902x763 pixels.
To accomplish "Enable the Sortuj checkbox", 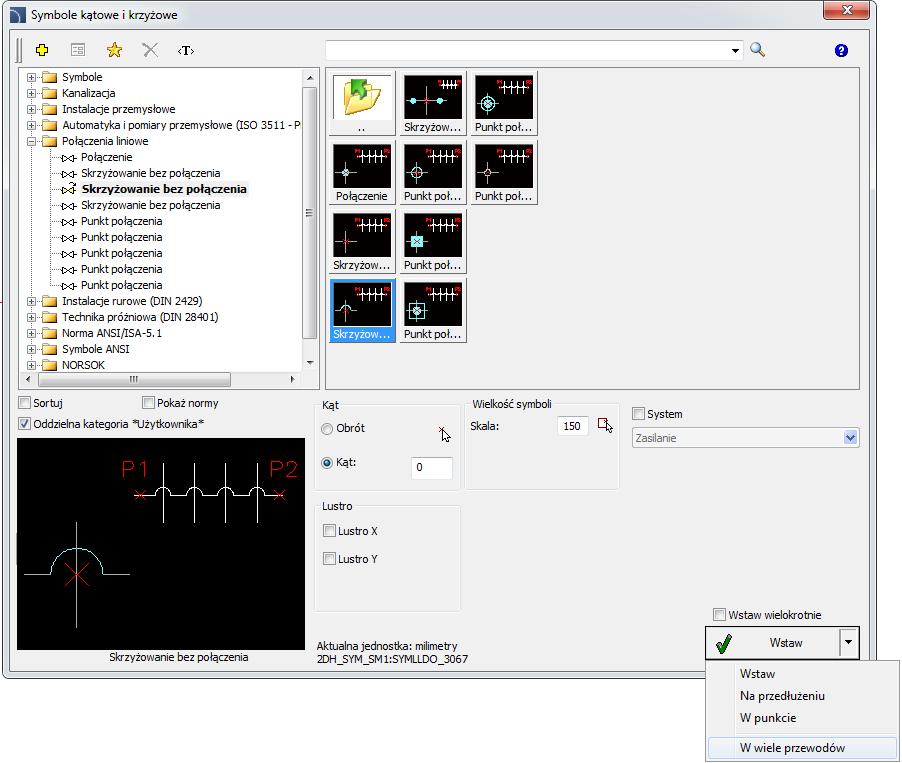I will [24, 402].
